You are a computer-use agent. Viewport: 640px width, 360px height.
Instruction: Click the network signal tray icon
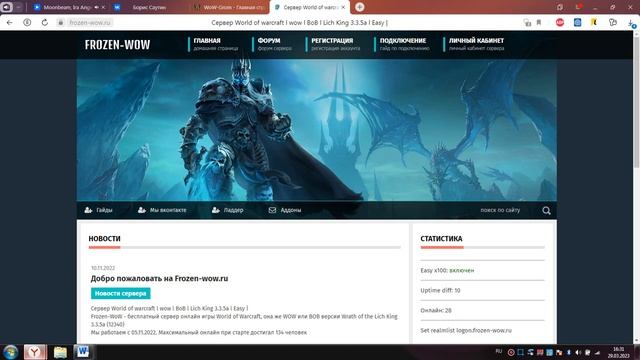597,352
